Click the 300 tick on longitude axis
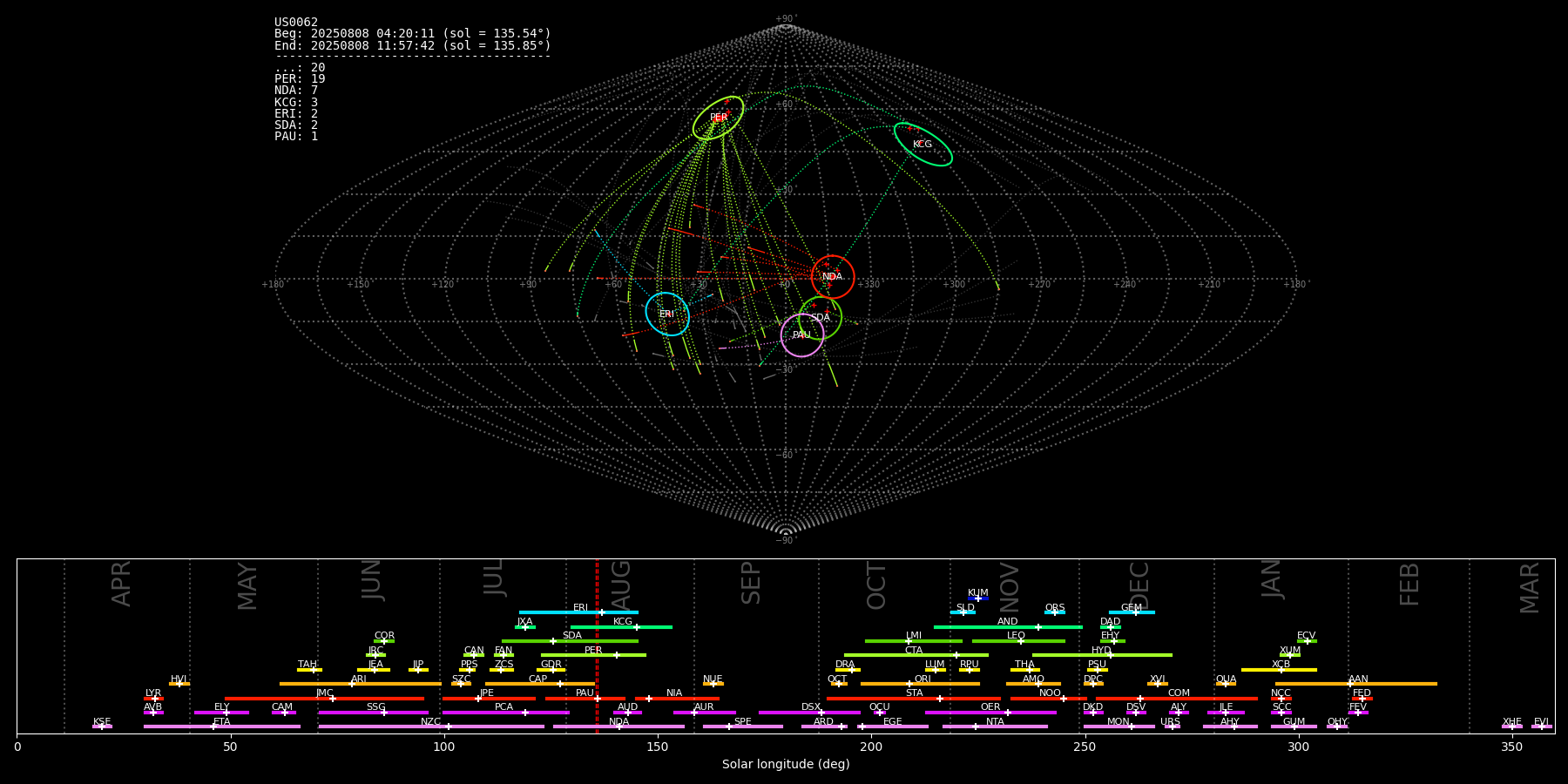 (1298, 747)
